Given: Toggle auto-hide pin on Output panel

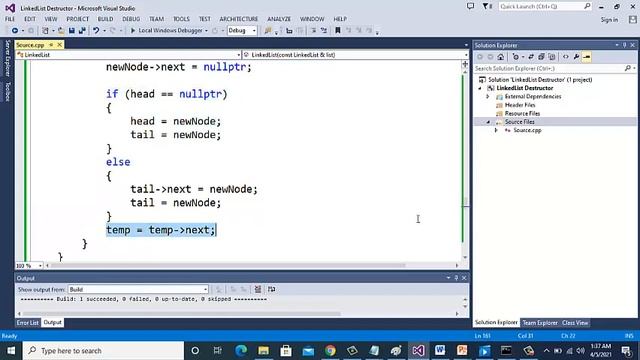Looking at the screenshot, I should pos(456,278).
